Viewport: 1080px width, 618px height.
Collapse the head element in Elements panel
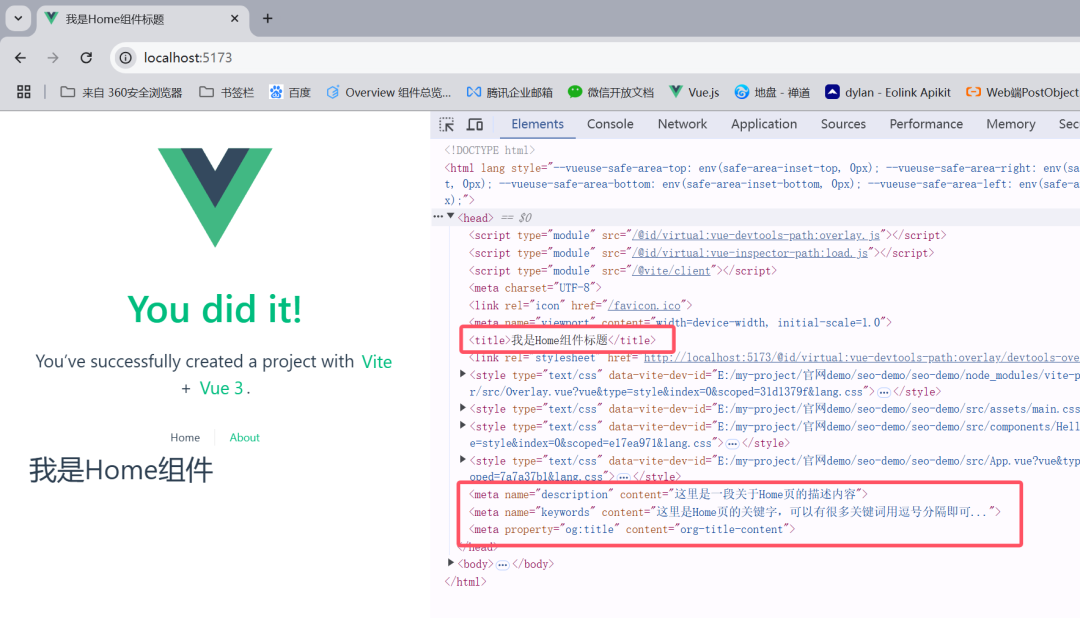450,216
